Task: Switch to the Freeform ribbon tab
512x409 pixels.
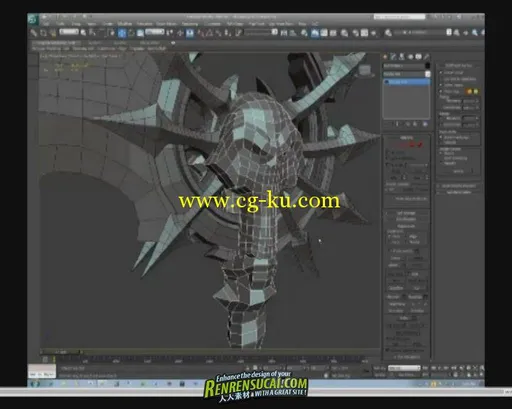Action: [95, 43]
